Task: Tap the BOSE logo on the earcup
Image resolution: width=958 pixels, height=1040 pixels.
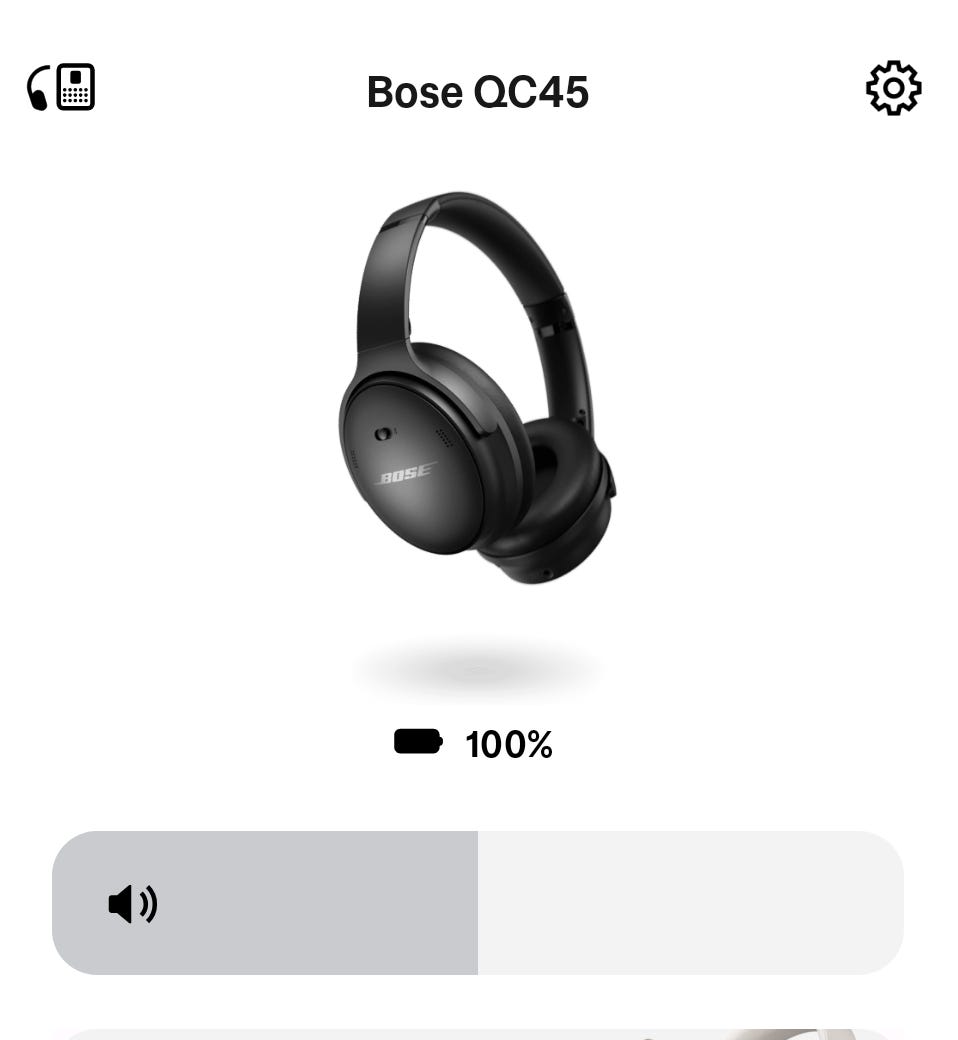Action: 406,474
